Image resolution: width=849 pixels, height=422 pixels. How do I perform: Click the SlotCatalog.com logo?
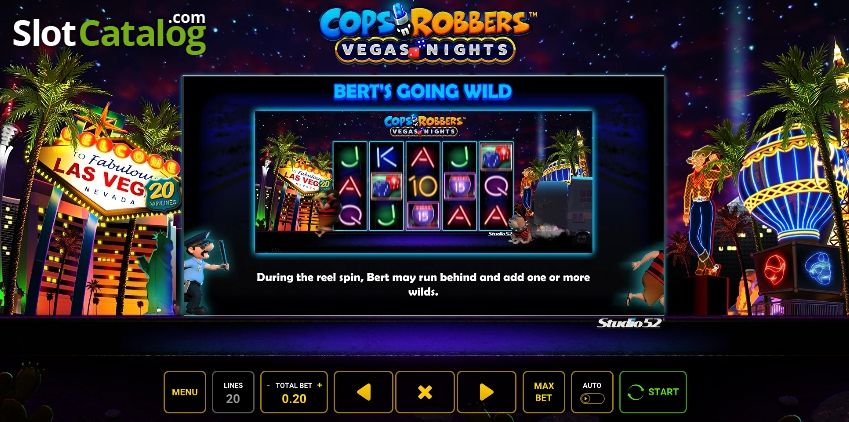(109, 32)
